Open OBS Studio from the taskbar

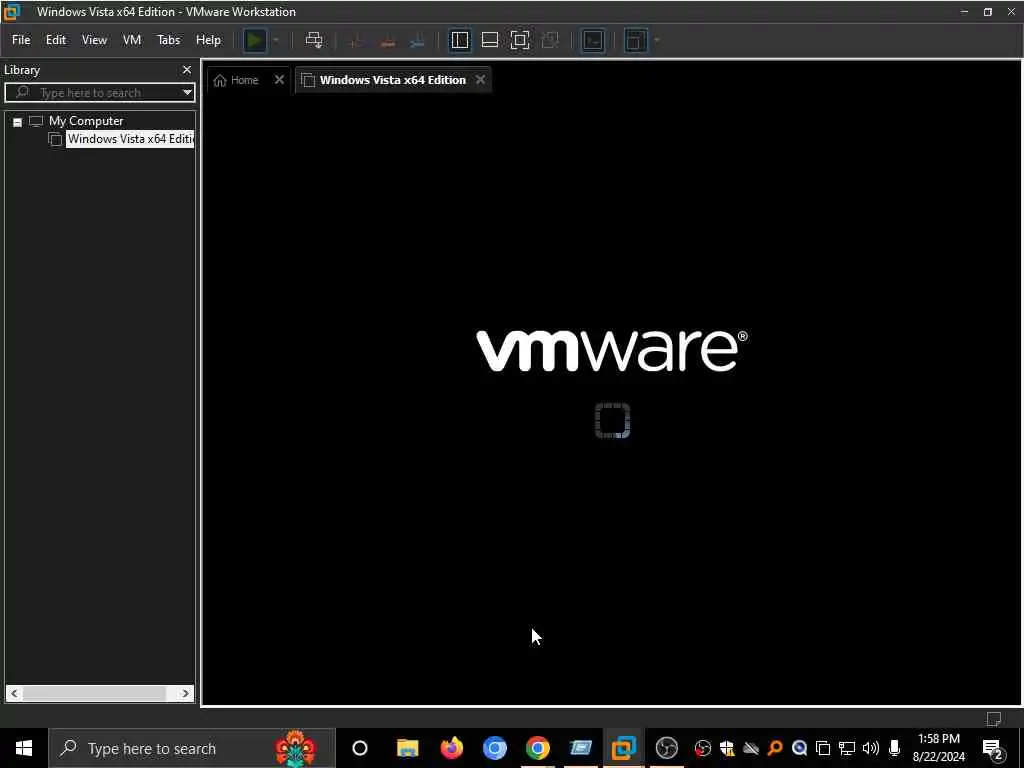(x=667, y=748)
